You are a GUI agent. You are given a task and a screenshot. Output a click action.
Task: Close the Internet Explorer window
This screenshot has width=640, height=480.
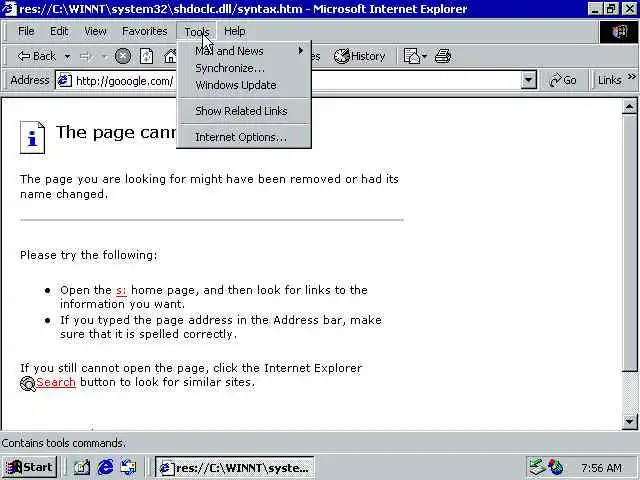(x=630, y=9)
